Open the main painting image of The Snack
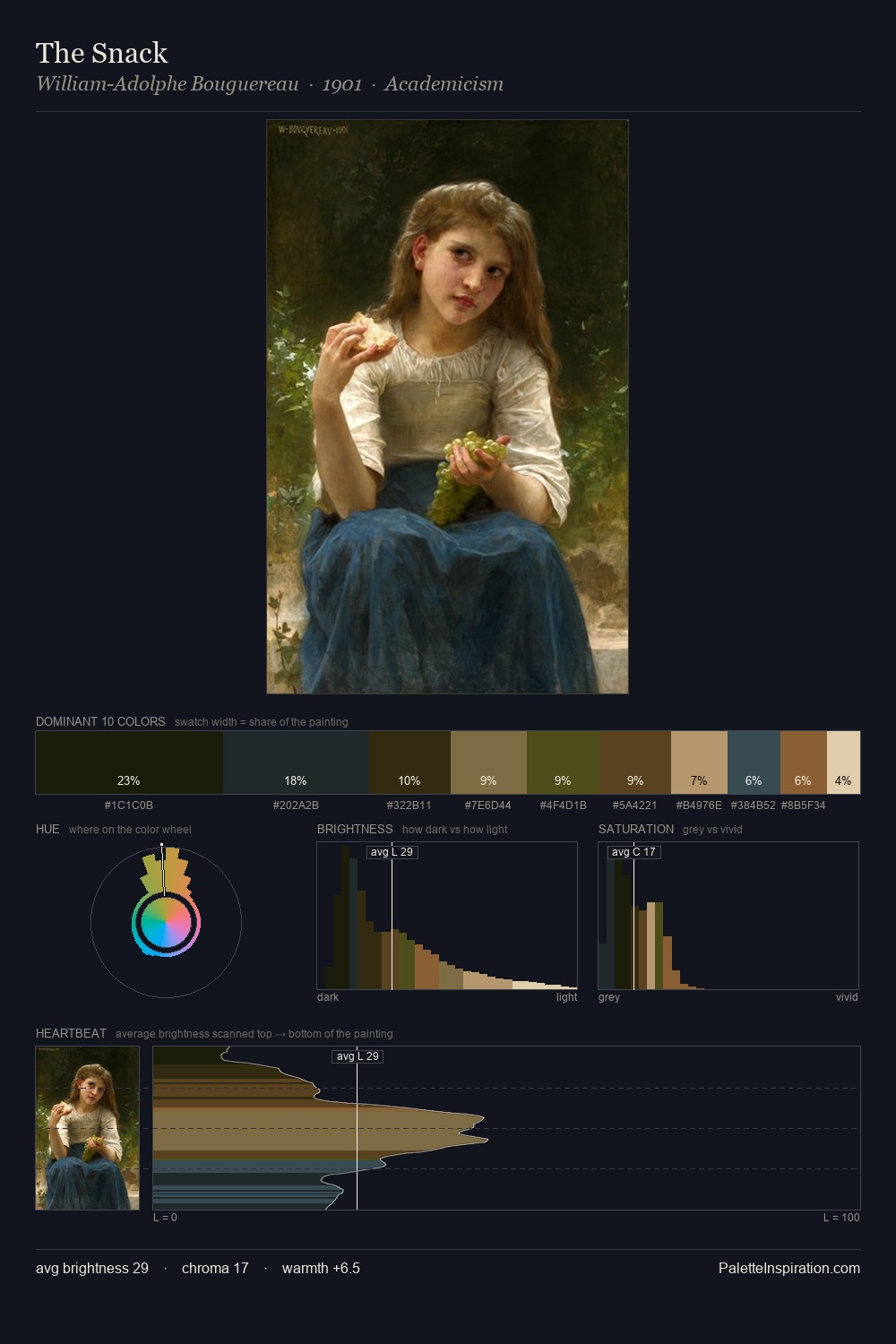 click(447, 407)
